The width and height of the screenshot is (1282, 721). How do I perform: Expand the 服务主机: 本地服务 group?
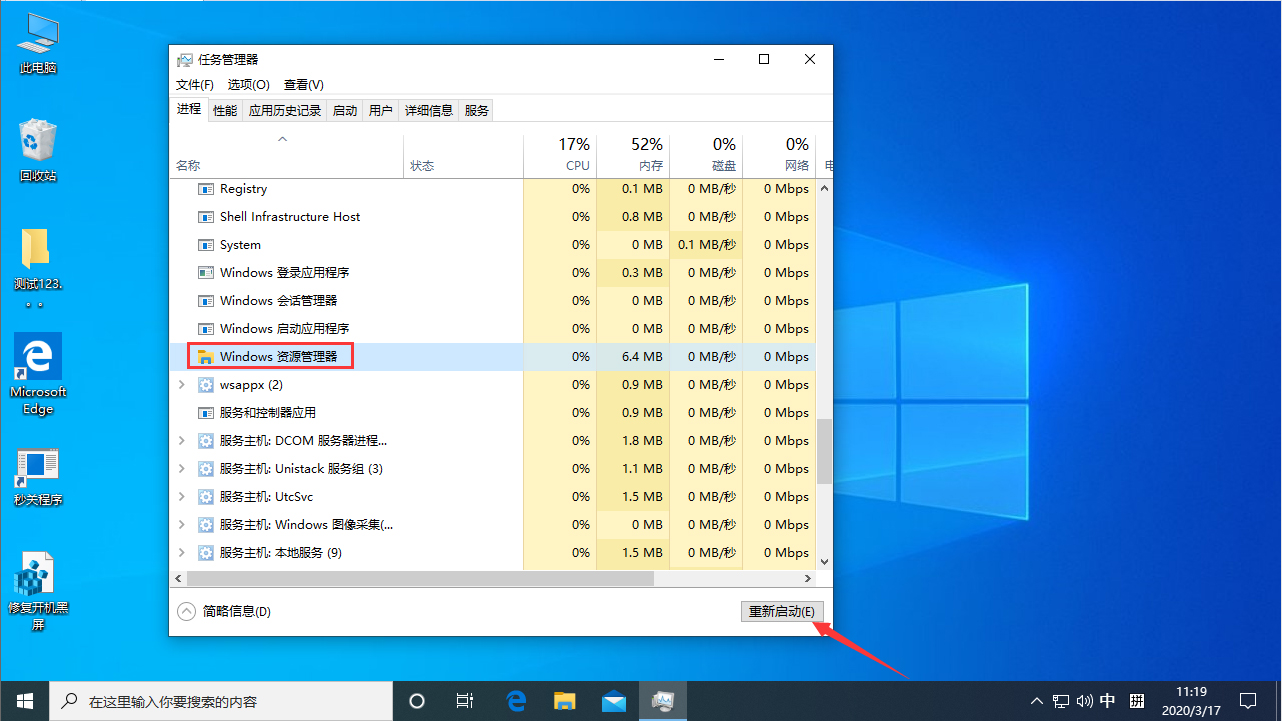180,552
